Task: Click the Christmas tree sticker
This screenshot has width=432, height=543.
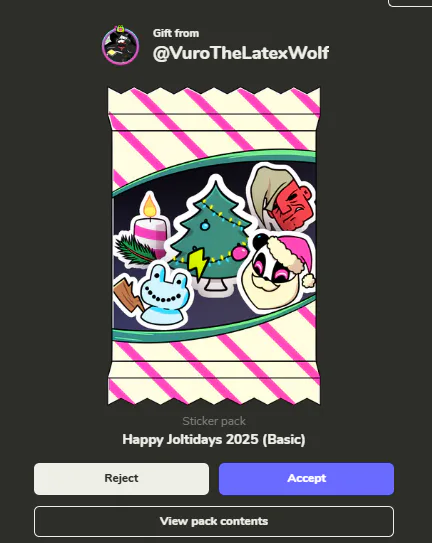Action: click(x=211, y=235)
